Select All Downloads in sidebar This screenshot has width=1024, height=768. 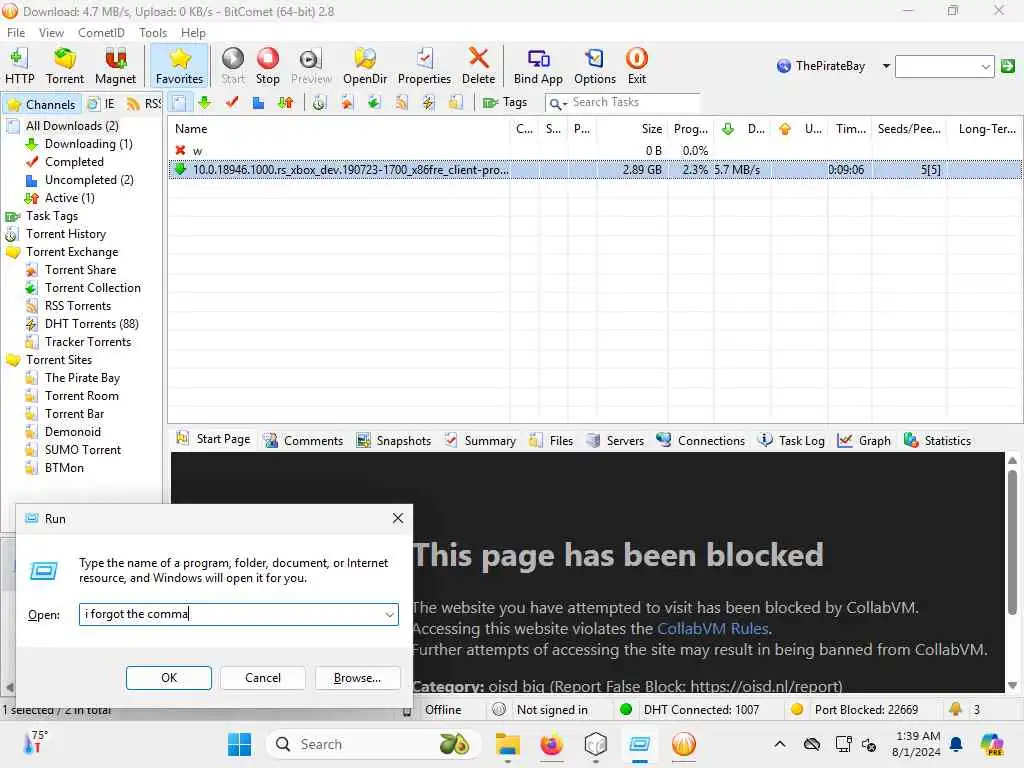click(x=72, y=126)
